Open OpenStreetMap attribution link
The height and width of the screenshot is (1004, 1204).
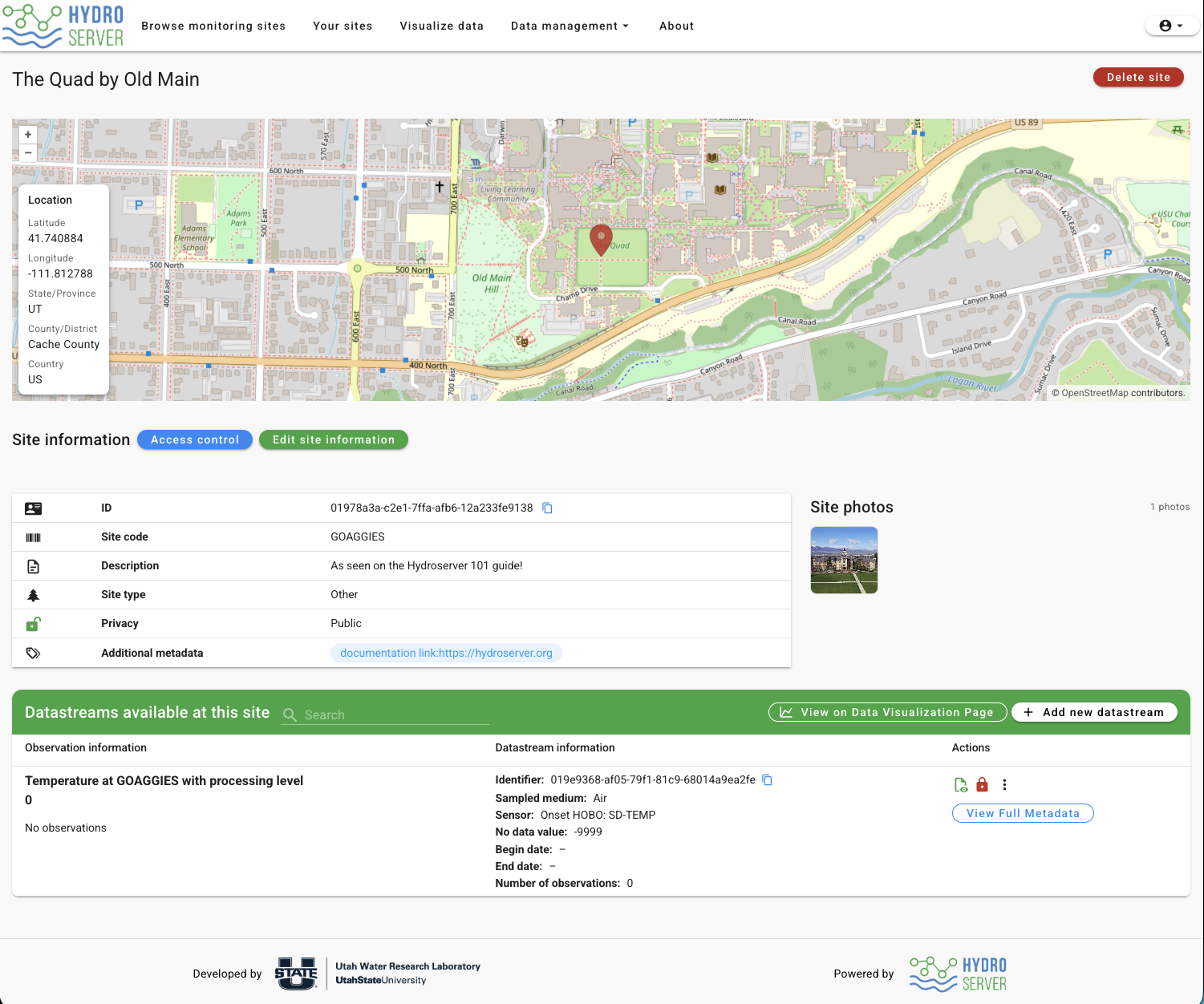click(x=1094, y=393)
